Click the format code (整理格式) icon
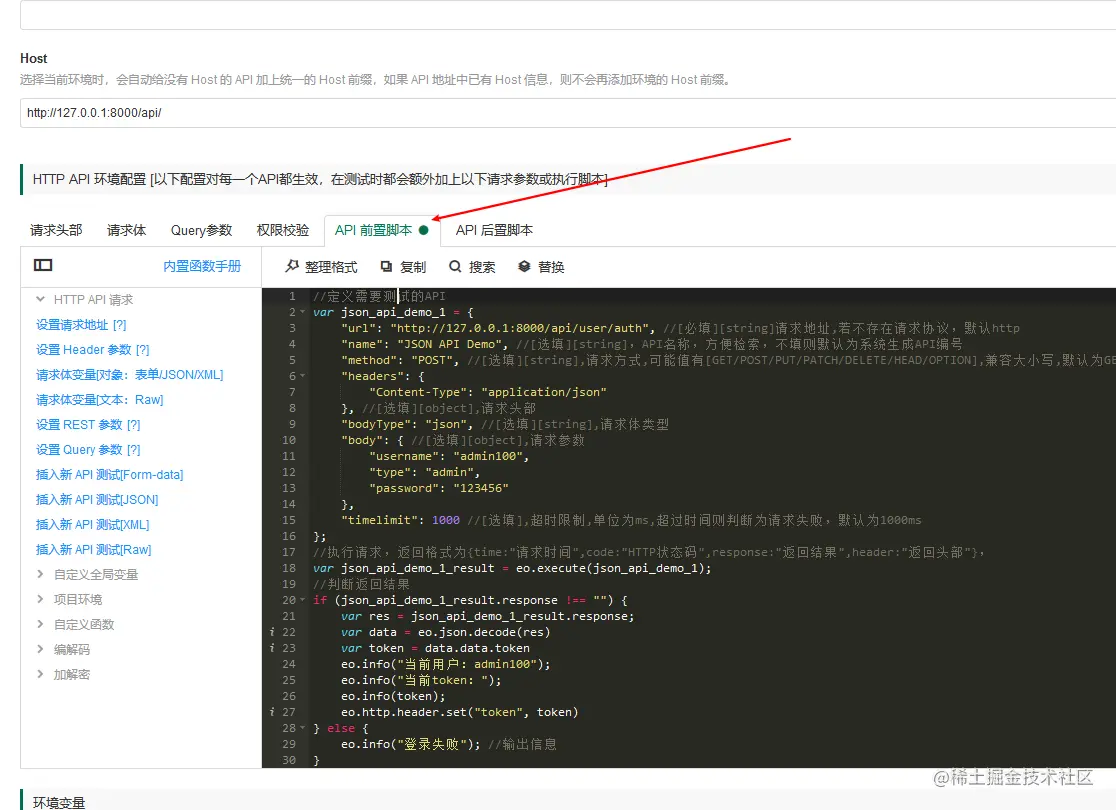 pos(292,266)
